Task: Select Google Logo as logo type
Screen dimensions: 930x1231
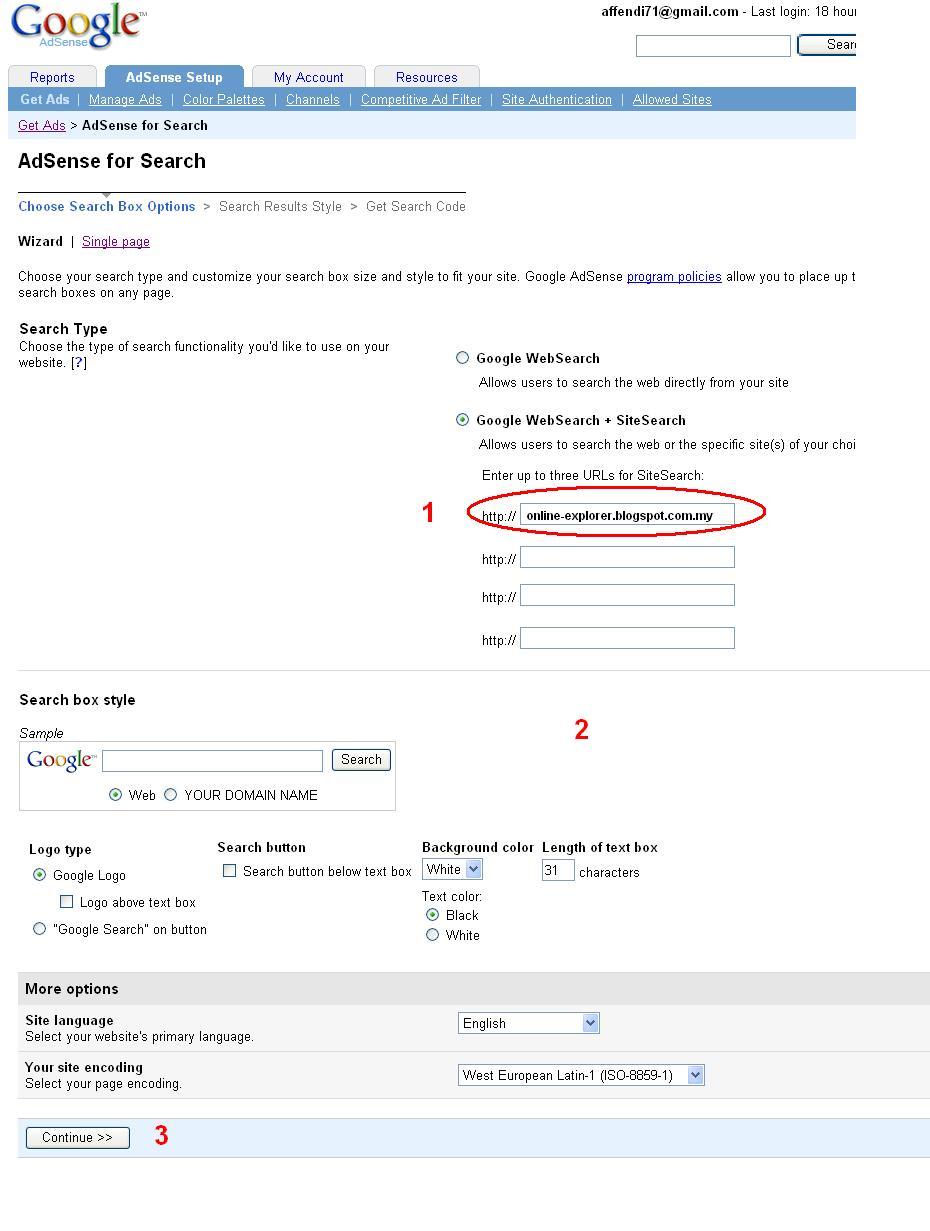Action: (x=40, y=875)
